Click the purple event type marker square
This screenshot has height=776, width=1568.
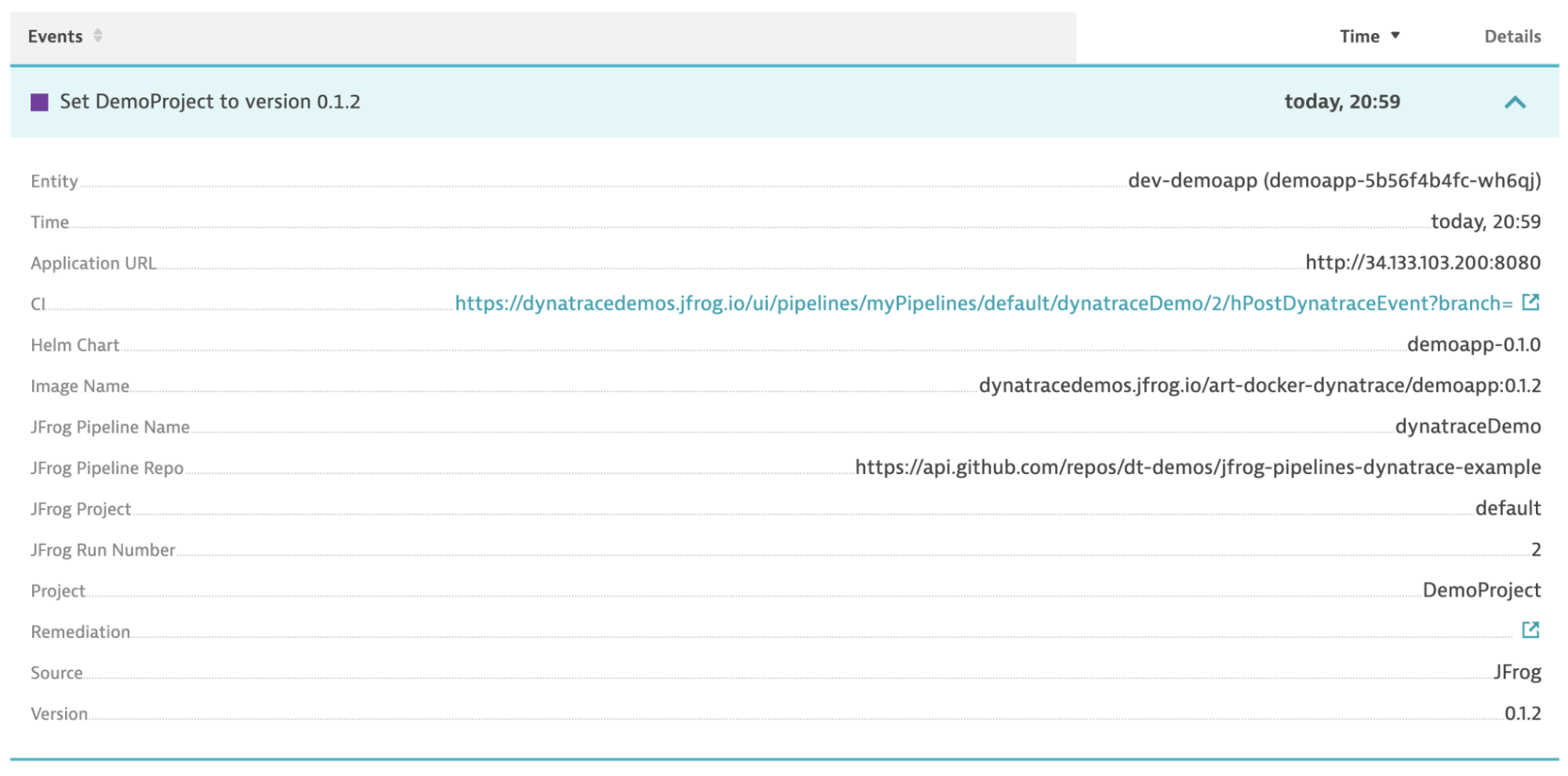click(x=38, y=101)
